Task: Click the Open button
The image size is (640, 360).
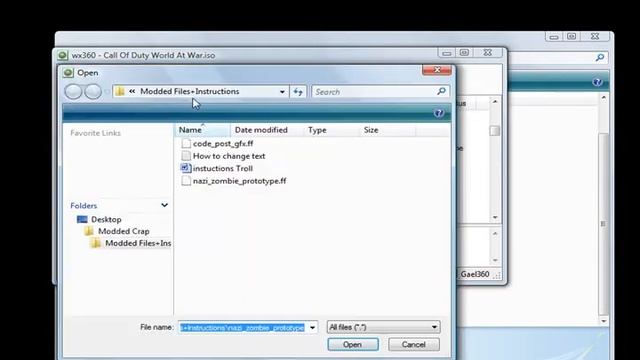Action: (x=353, y=344)
